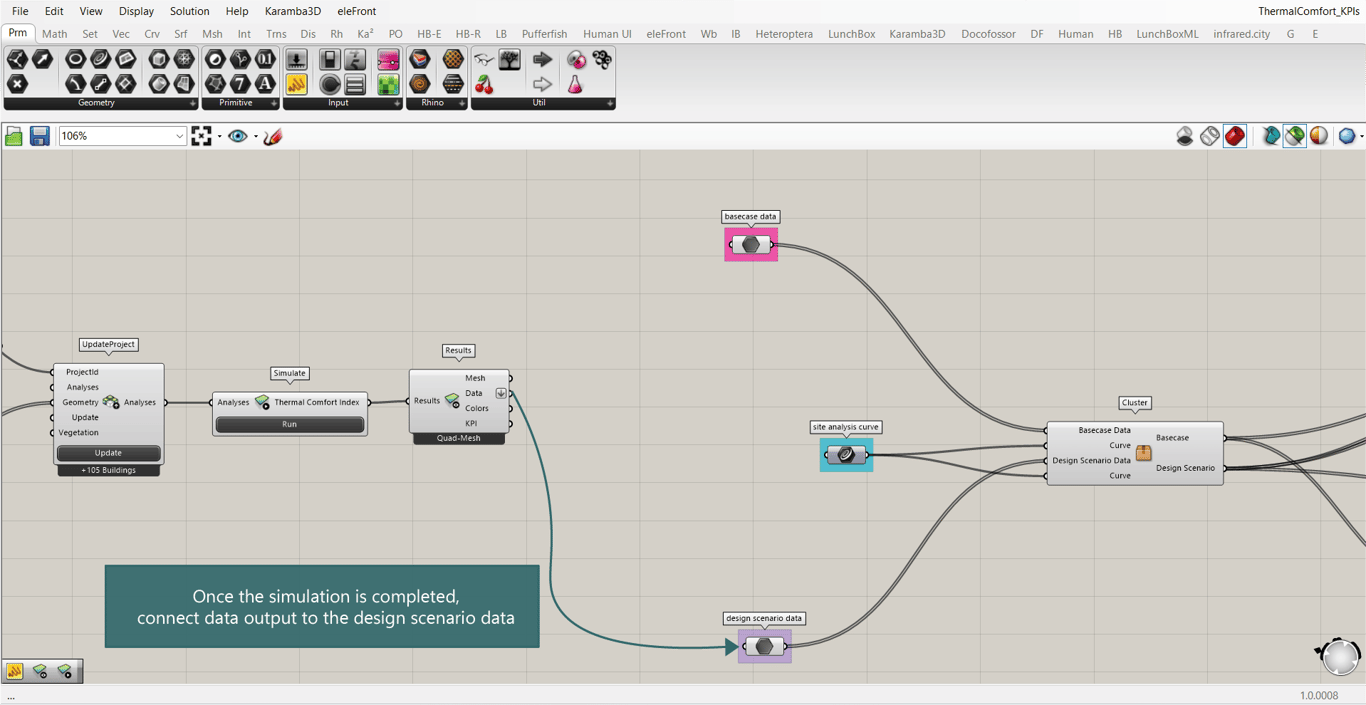Select the sketch pen tool icon
Image resolution: width=1366 pixels, height=705 pixels.
273,136
